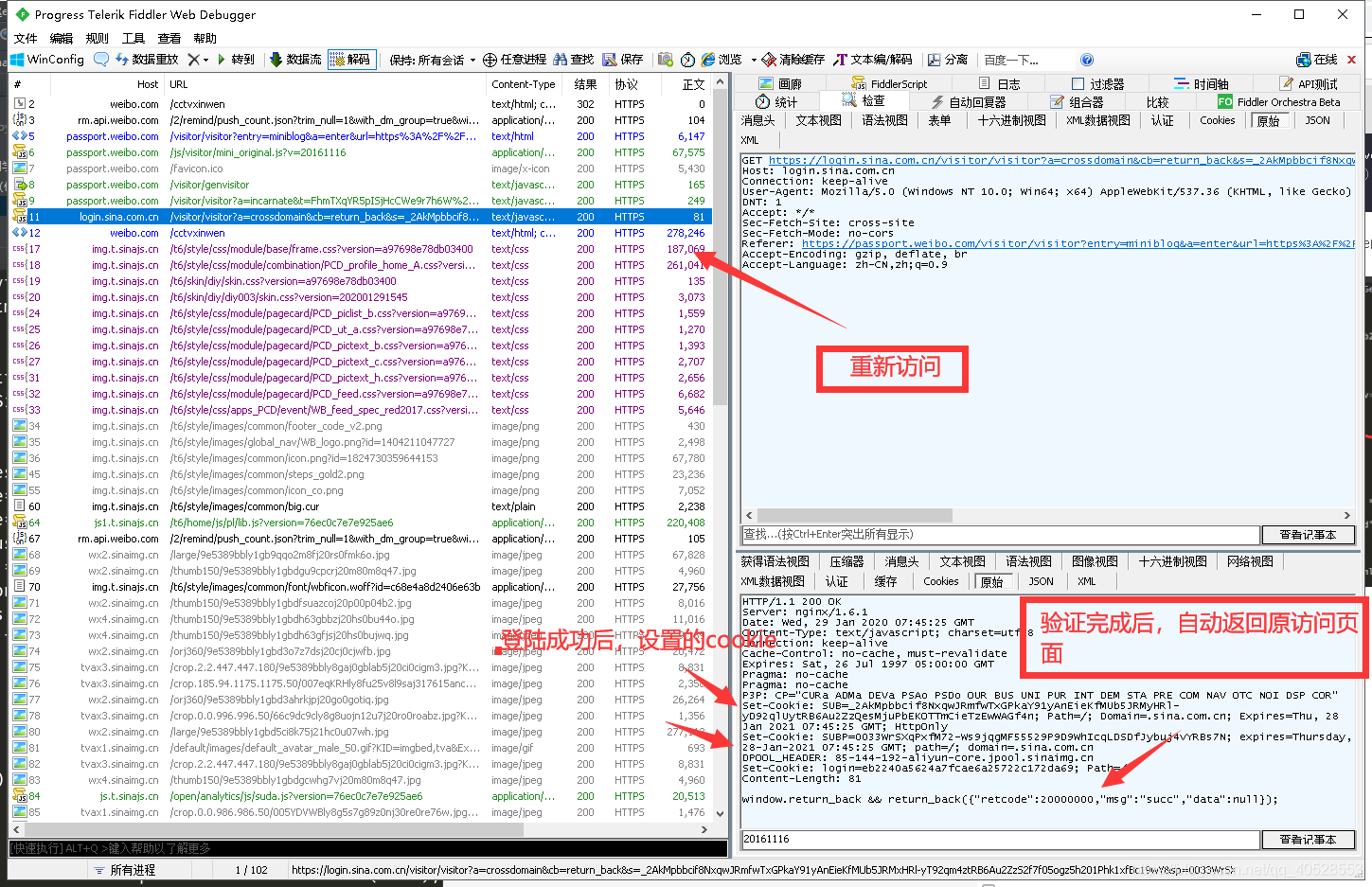The image size is (1372, 887).
Task: Focus the request 查找 search field
Action: (1000, 535)
